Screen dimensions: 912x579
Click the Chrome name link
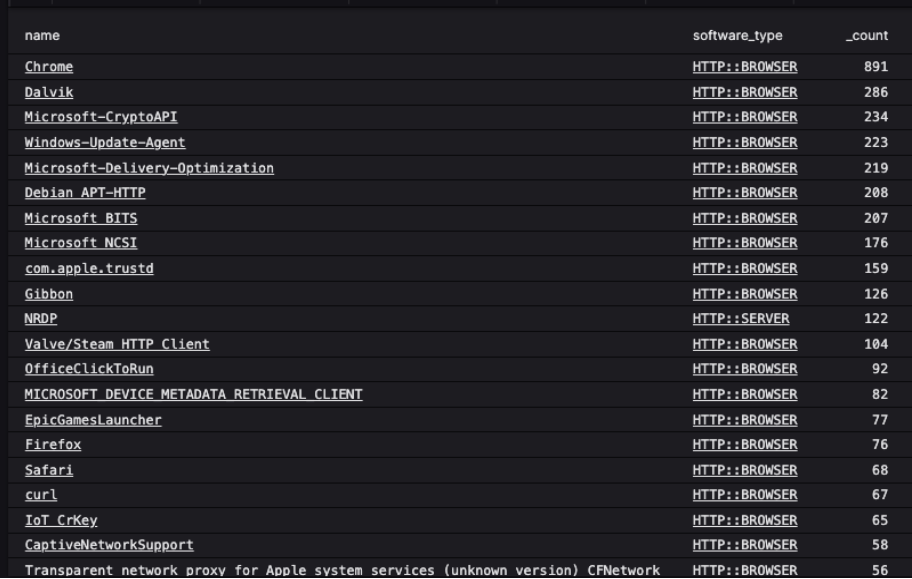tap(49, 67)
